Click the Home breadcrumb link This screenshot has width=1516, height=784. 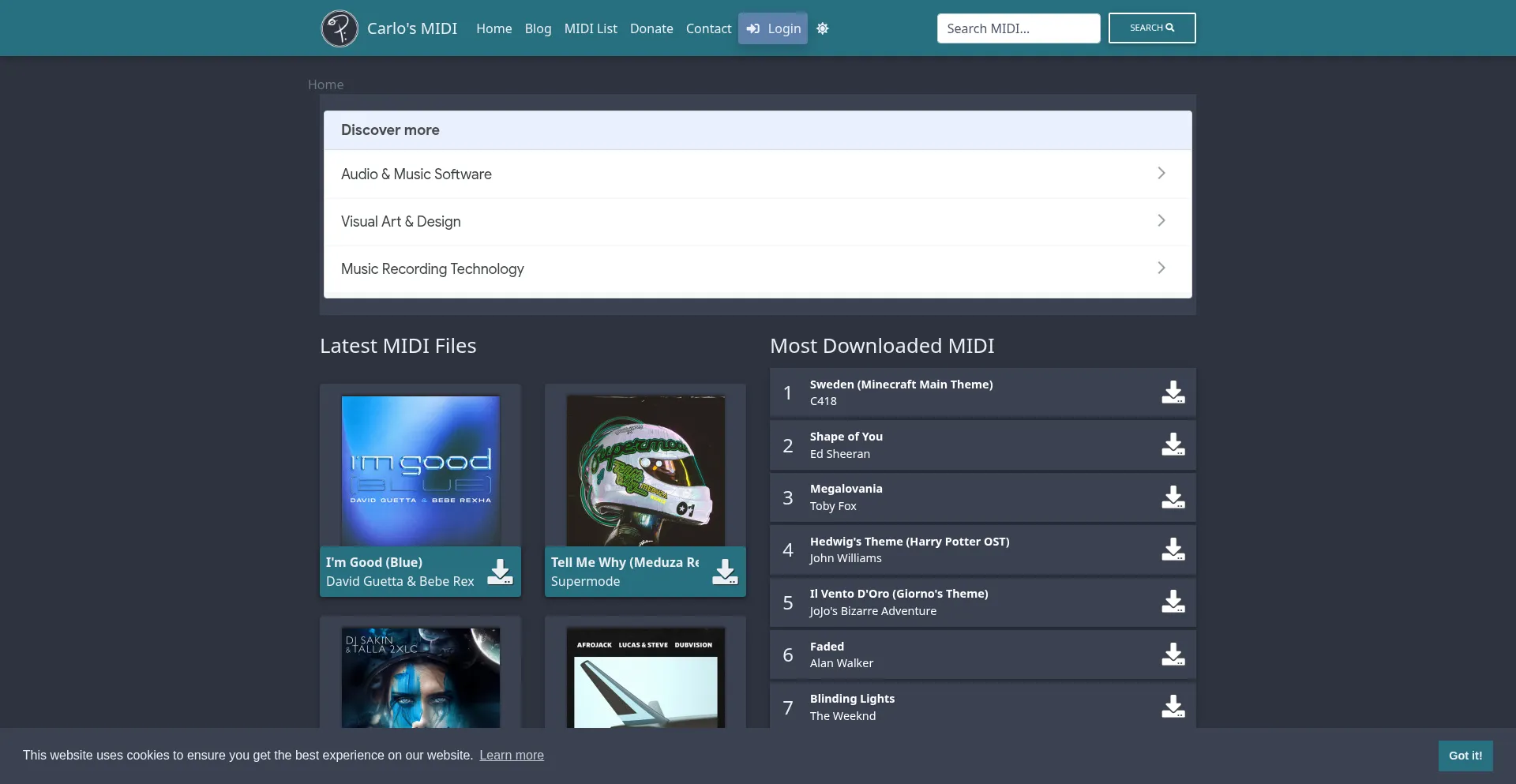click(x=325, y=84)
